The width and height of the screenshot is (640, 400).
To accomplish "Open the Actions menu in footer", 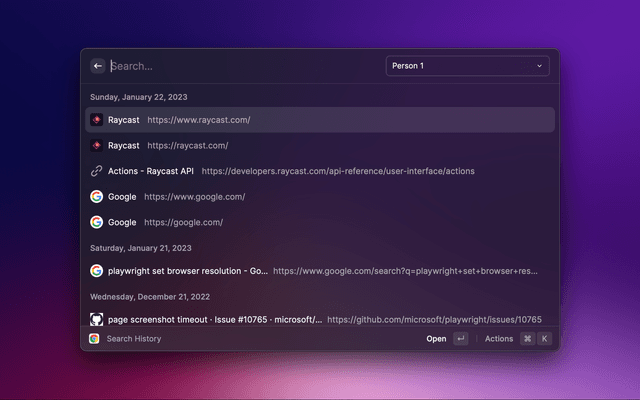I will 499,339.
